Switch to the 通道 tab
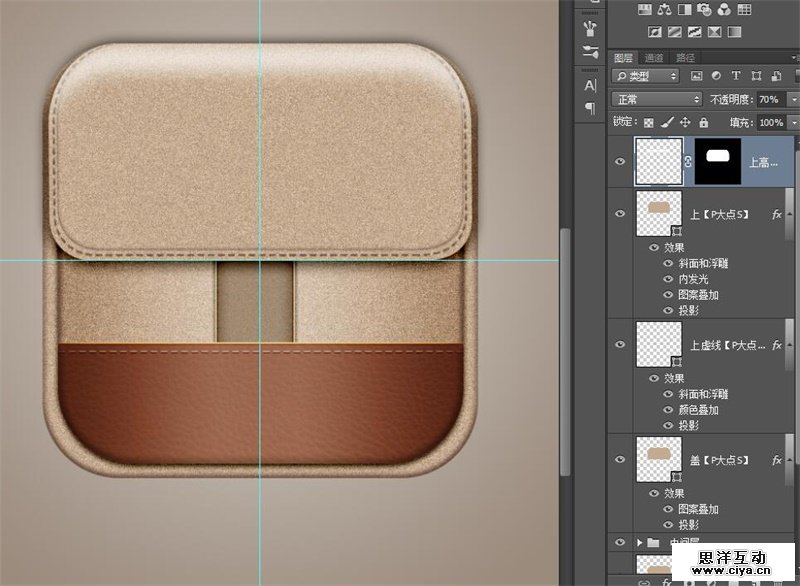This screenshot has width=800, height=586. click(x=654, y=58)
